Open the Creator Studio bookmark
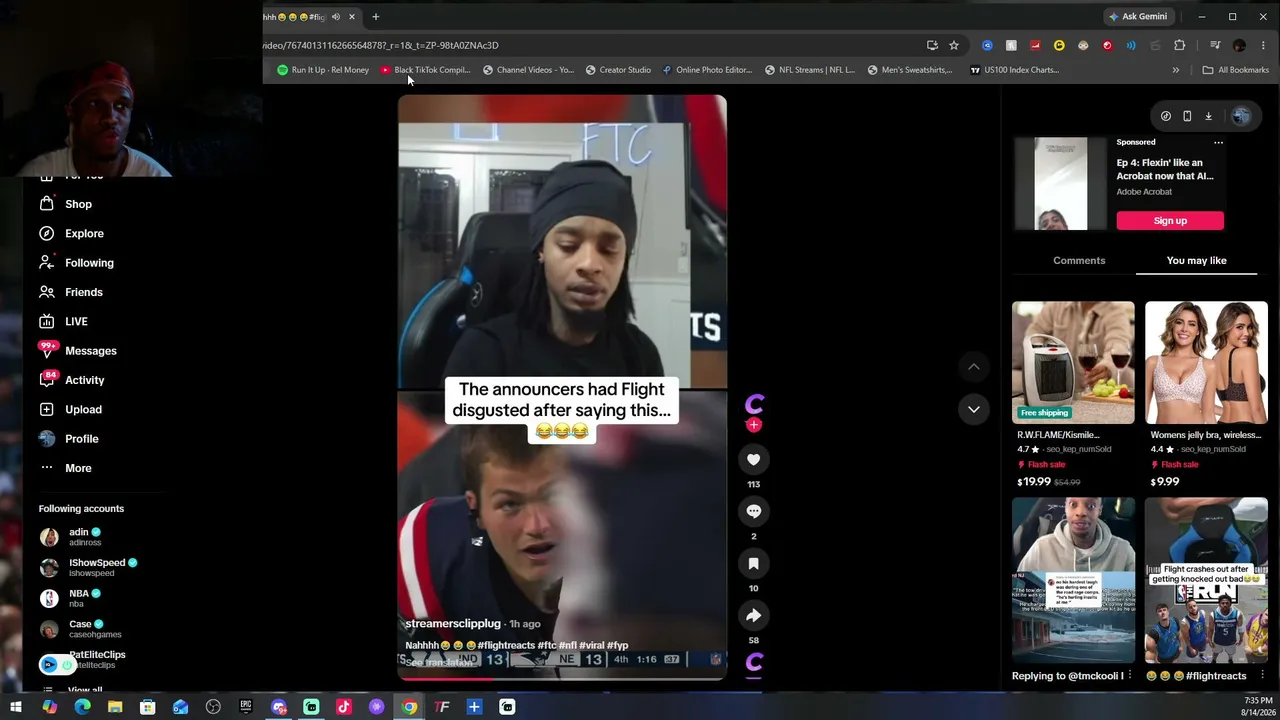The height and width of the screenshot is (720, 1280). click(618, 70)
